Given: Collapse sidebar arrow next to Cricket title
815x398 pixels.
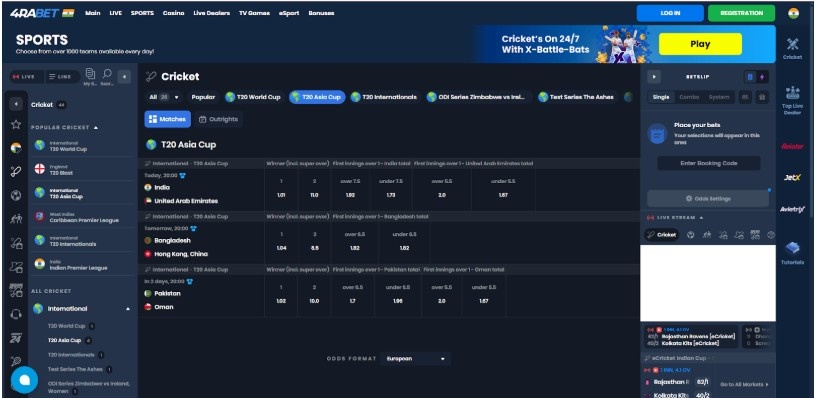Looking at the screenshot, I should click(x=16, y=104).
